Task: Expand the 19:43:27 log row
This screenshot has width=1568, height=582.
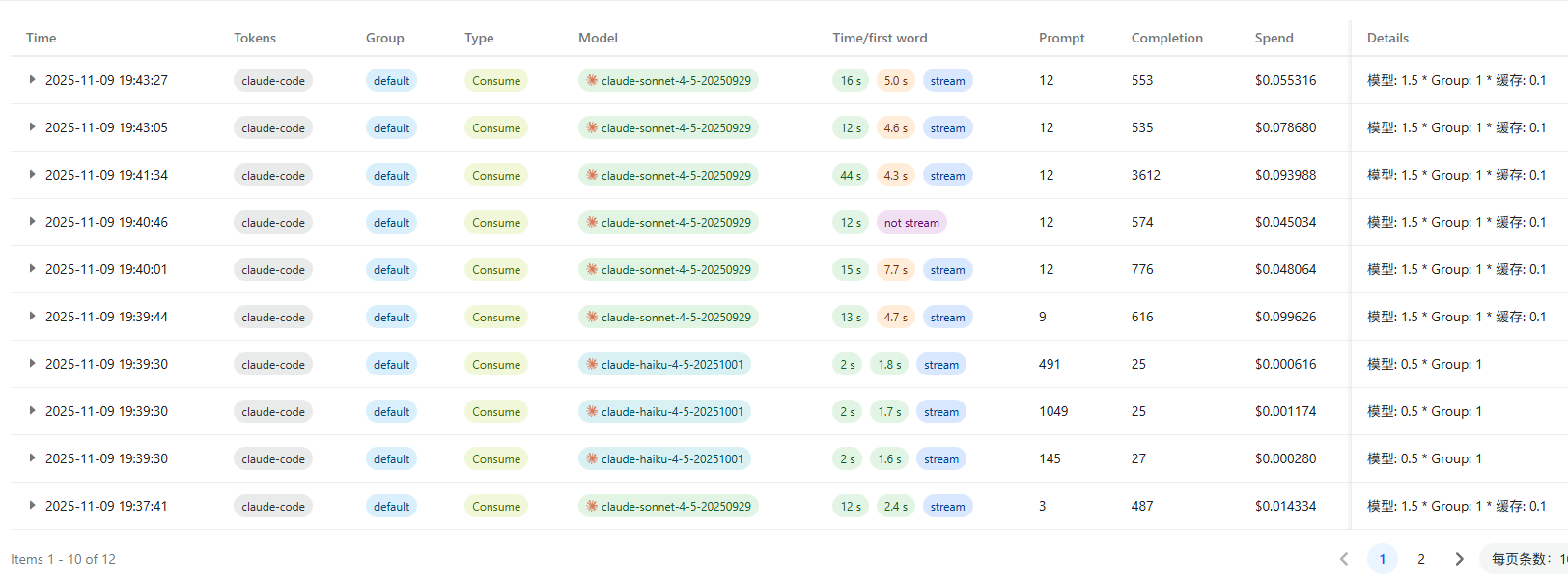Action: [32, 80]
